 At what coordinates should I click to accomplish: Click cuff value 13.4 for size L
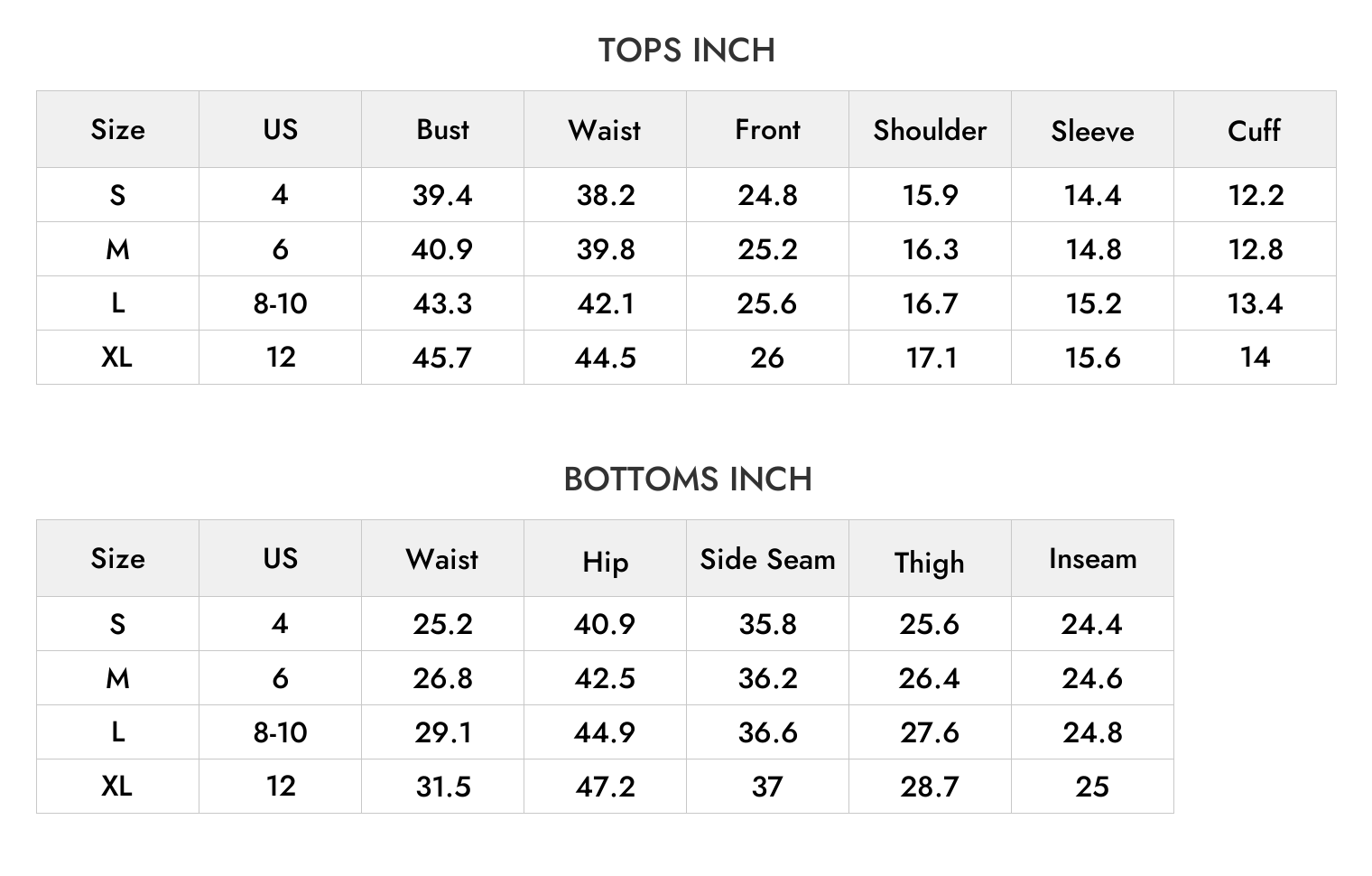pyautogui.click(x=1255, y=303)
